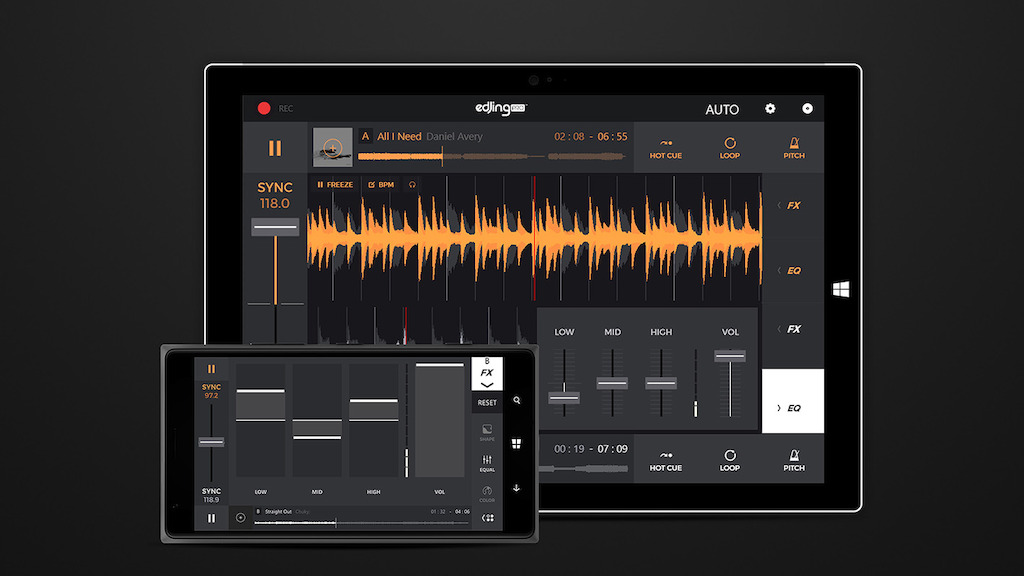Viewport: 1024px width, 576px height.
Task: Sync deck A at 118.0 BPM
Action: point(275,195)
